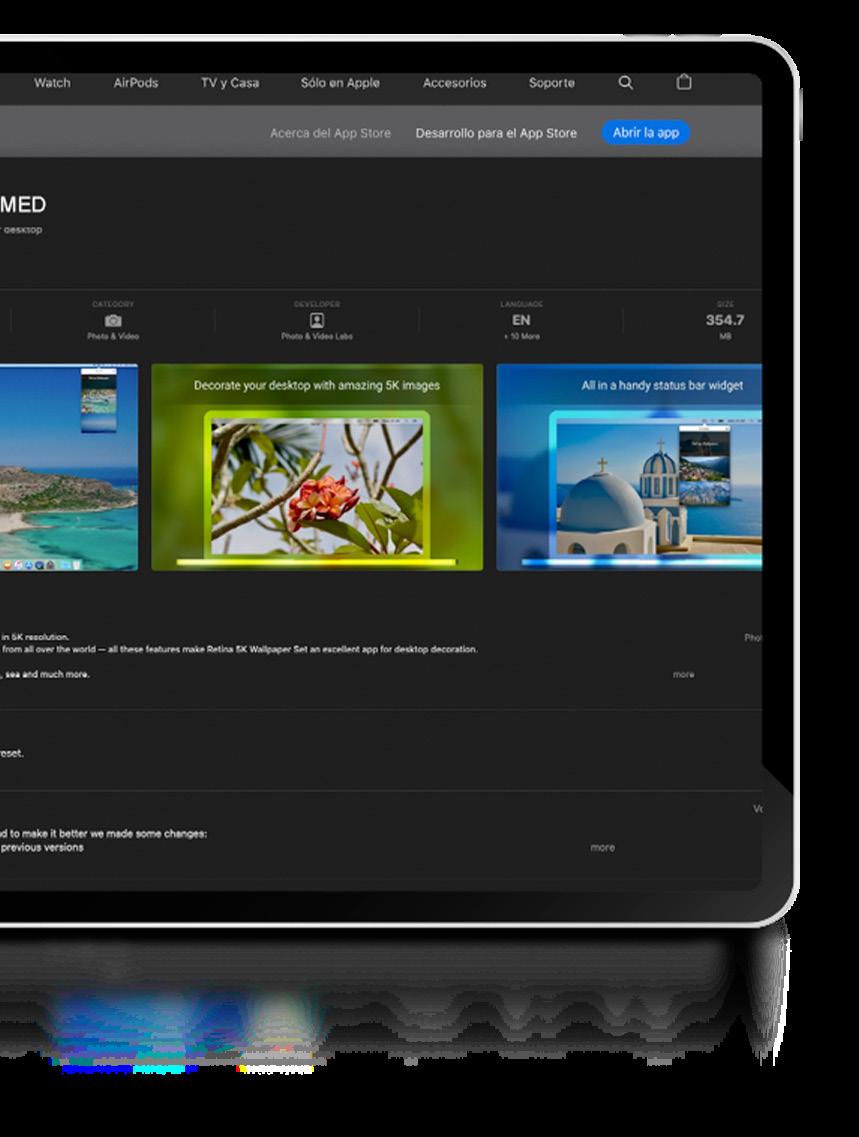This screenshot has height=1137, width=859.
Task: Click the Abrir la app button
Action: click(x=645, y=133)
